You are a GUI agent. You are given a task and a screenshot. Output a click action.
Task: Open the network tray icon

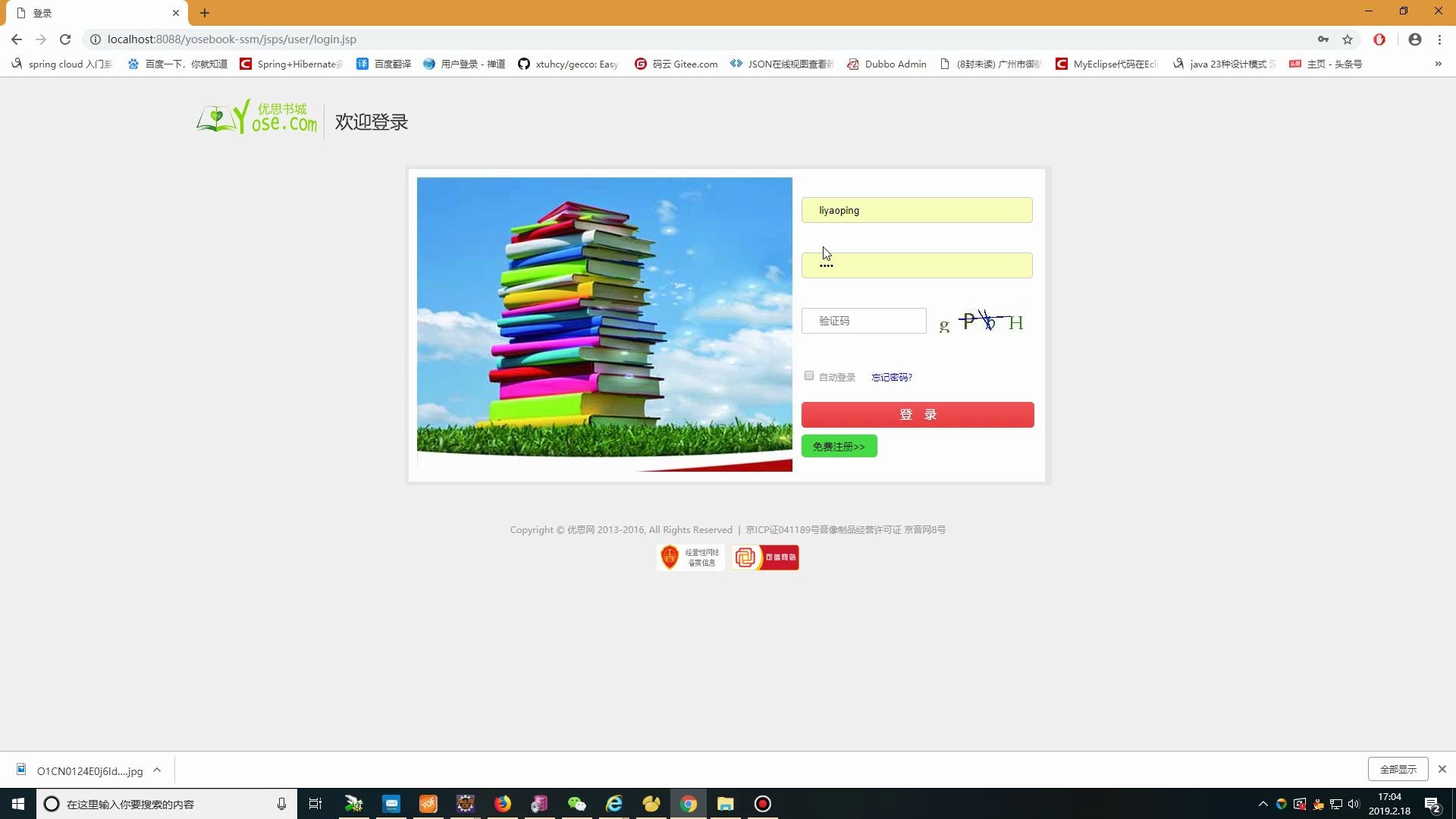1336,804
